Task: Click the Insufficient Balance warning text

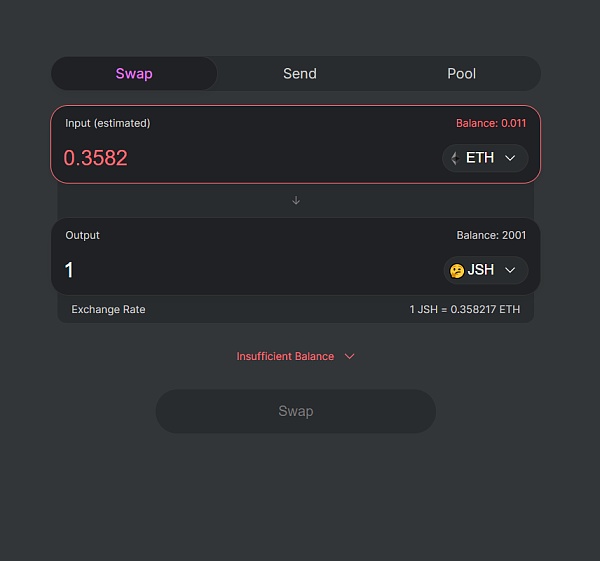Action: [285, 356]
